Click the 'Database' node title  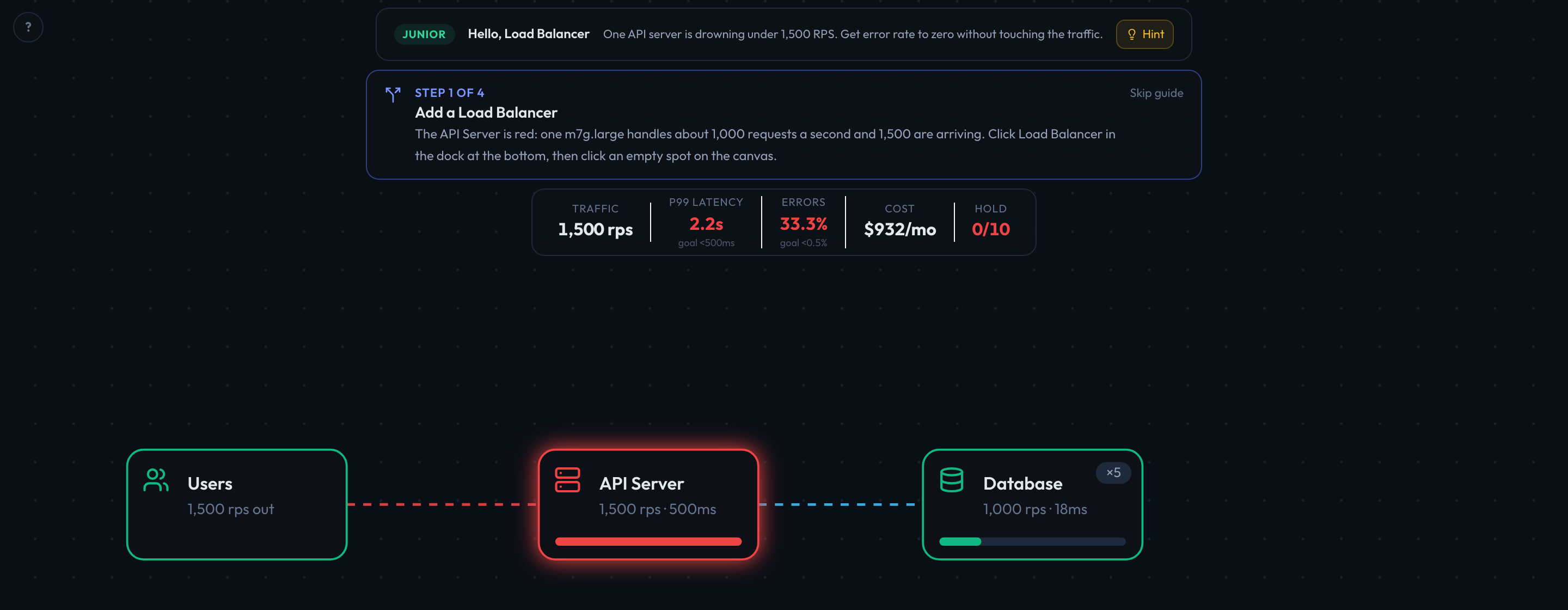1022,484
